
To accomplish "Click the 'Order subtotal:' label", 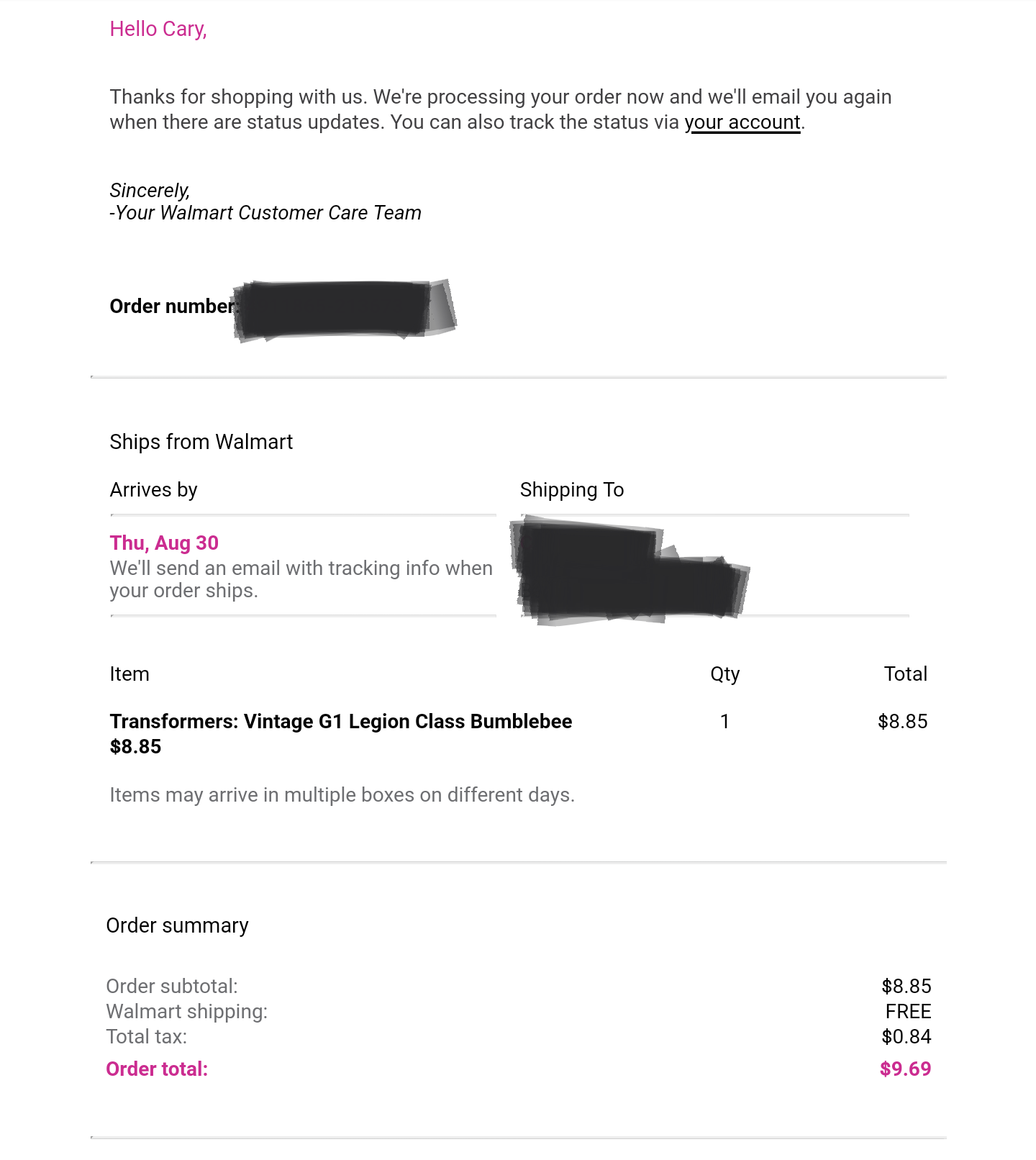I will [172, 987].
